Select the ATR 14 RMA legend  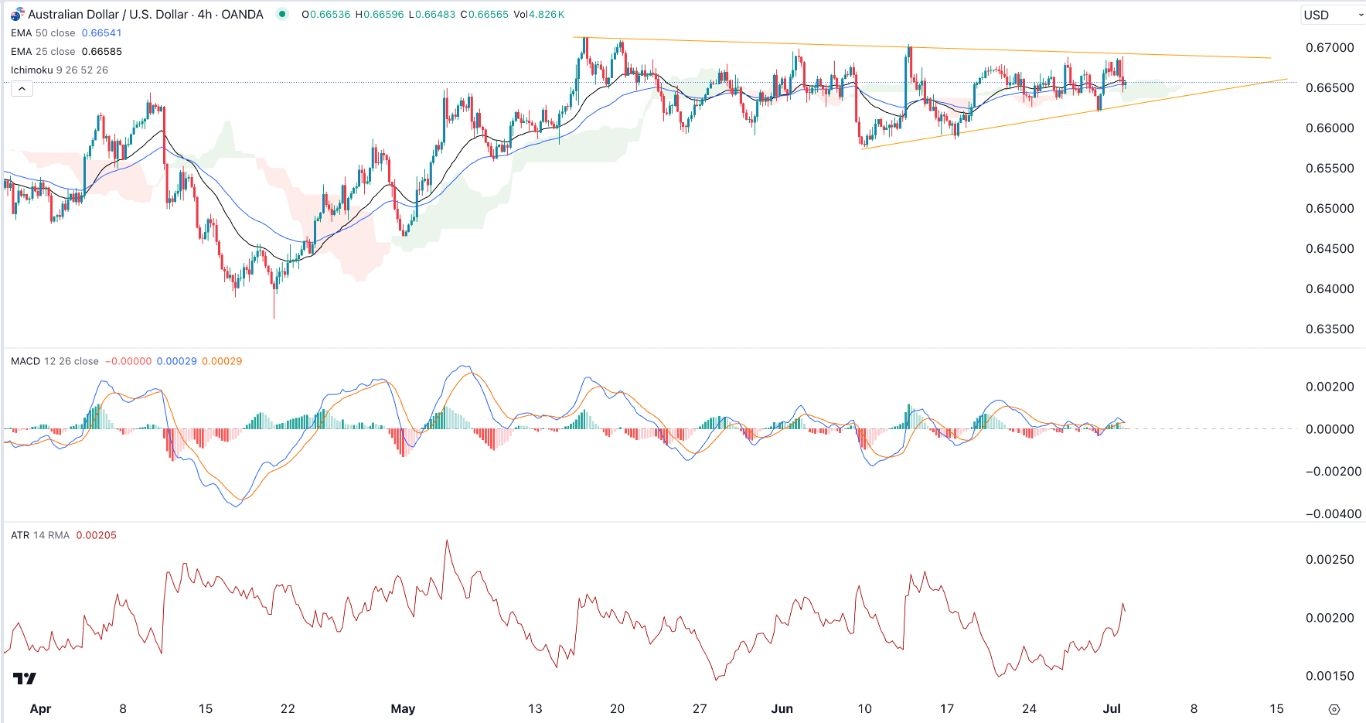point(40,535)
